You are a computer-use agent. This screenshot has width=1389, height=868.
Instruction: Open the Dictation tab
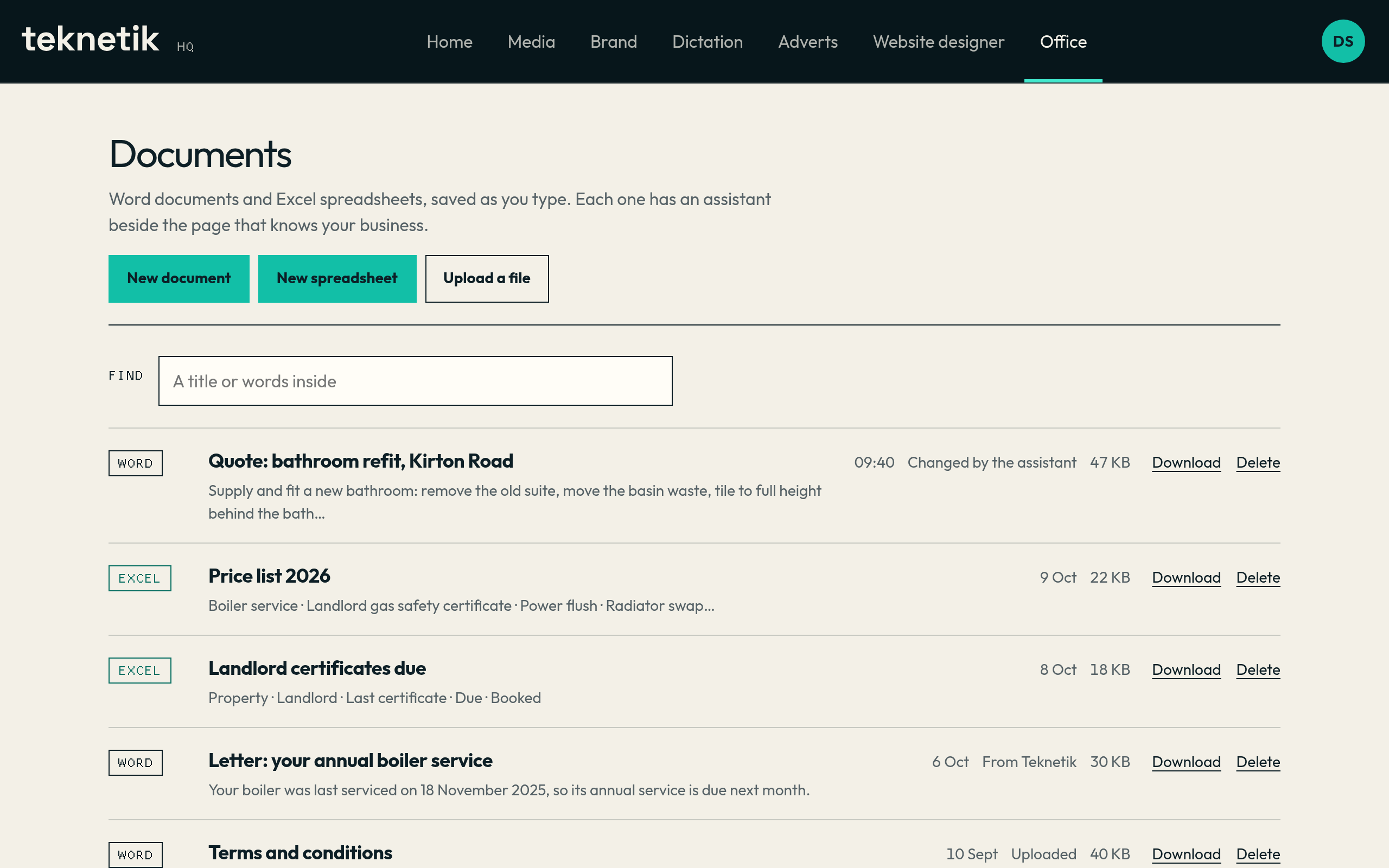pos(707,42)
